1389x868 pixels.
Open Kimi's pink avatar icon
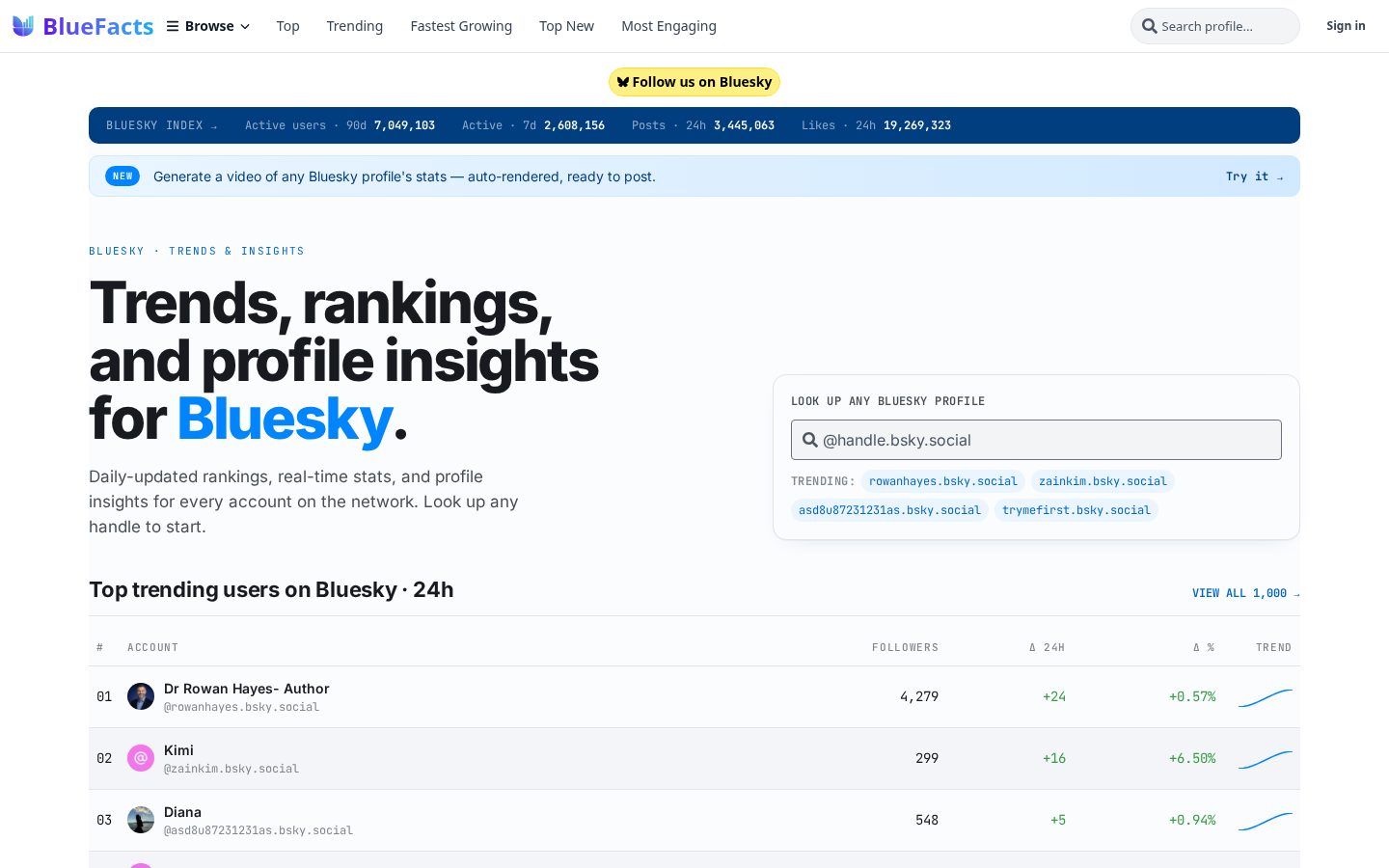tap(141, 758)
